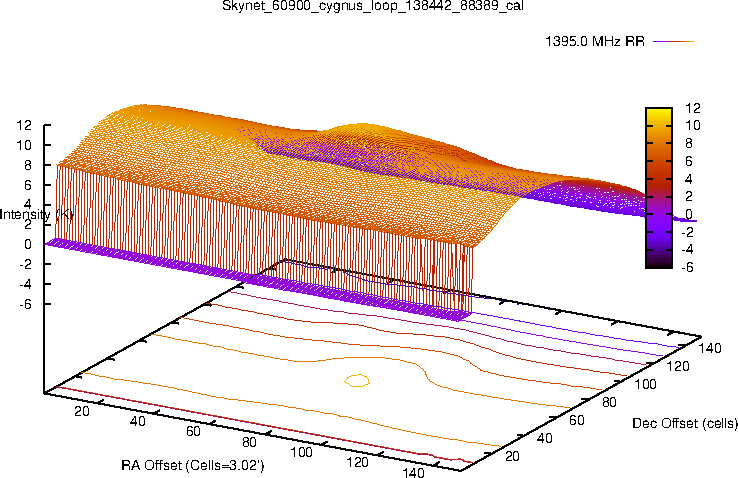Click Dec Offset axis tick label 140

point(710,348)
